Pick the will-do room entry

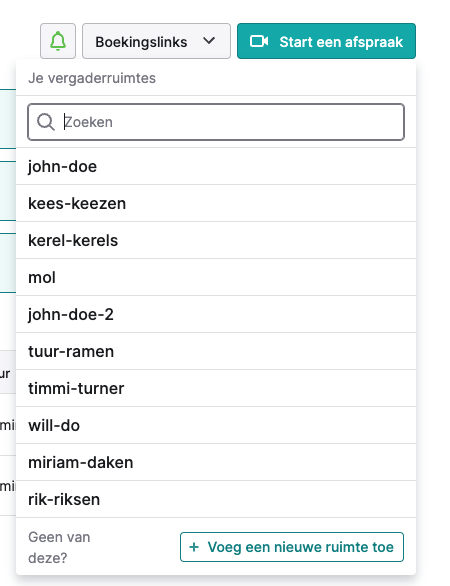point(216,425)
